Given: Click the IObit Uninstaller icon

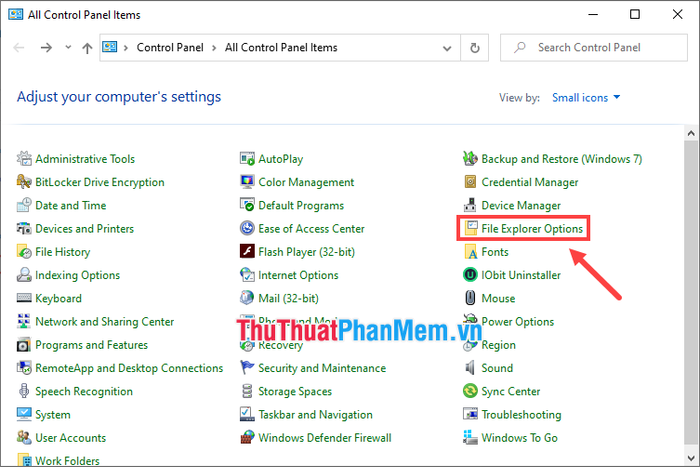Looking at the screenshot, I should [x=470, y=275].
